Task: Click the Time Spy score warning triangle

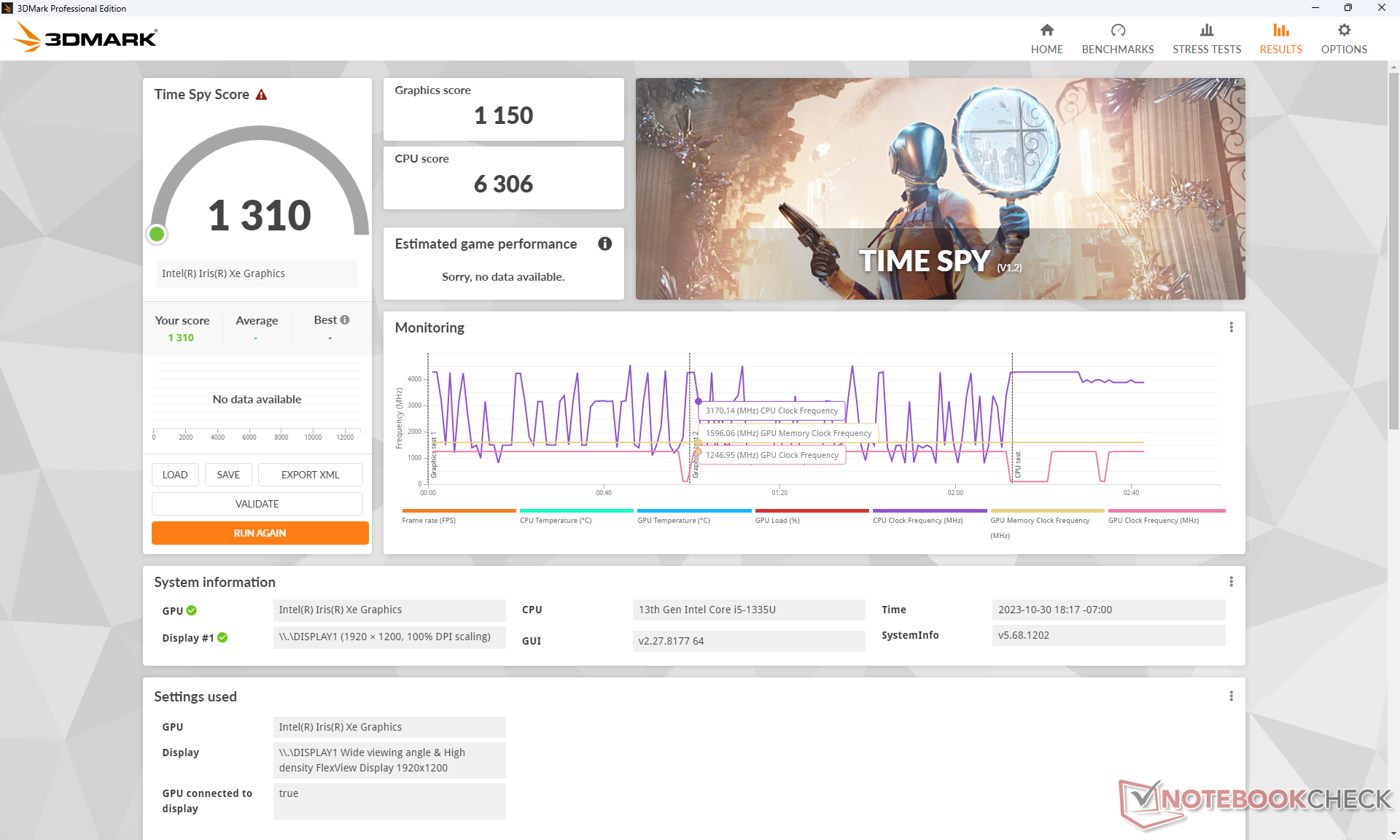Action: pyautogui.click(x=261, y=95)
